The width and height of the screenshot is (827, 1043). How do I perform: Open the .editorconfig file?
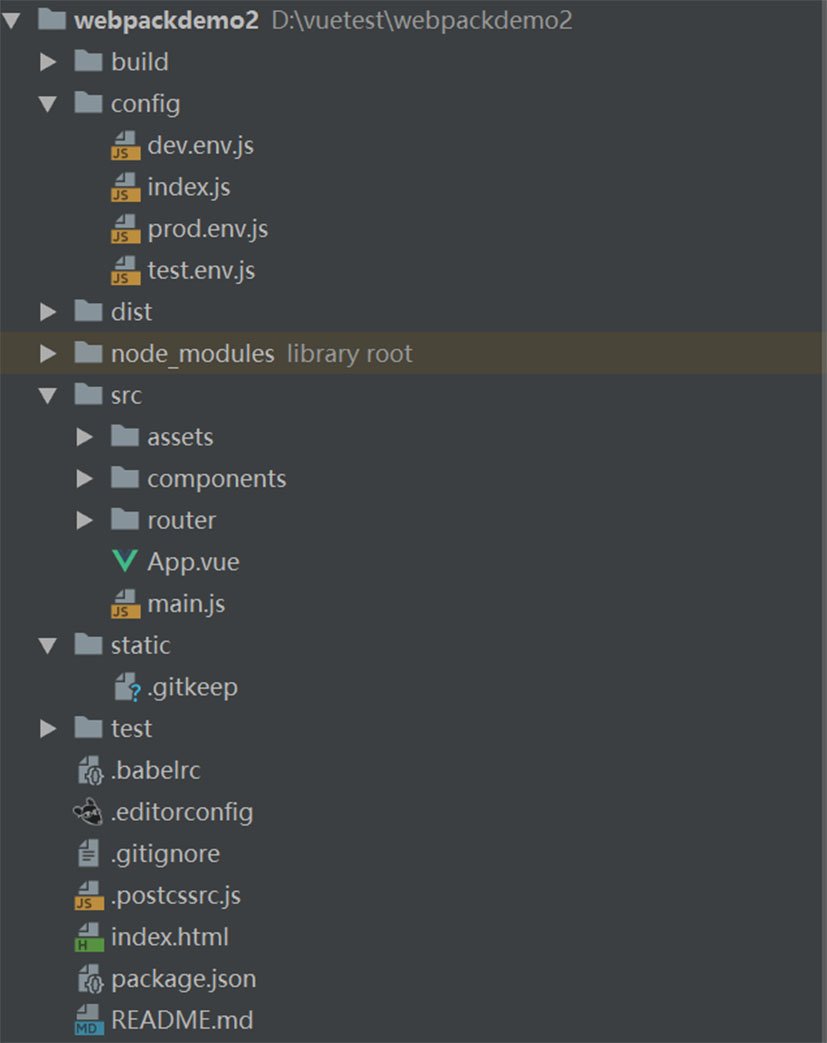point(182,812)
